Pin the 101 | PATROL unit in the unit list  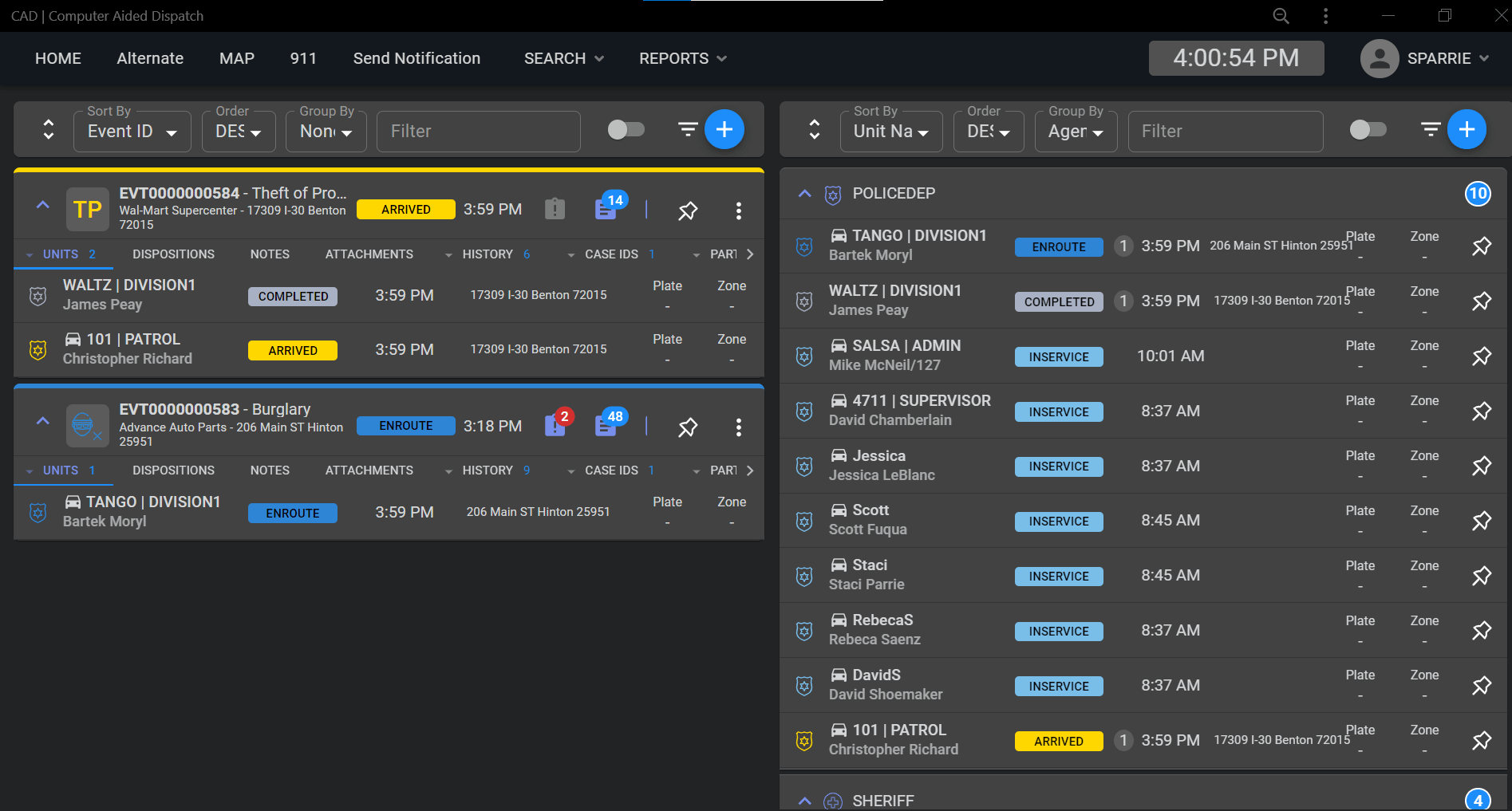[x=1481, y=741]
